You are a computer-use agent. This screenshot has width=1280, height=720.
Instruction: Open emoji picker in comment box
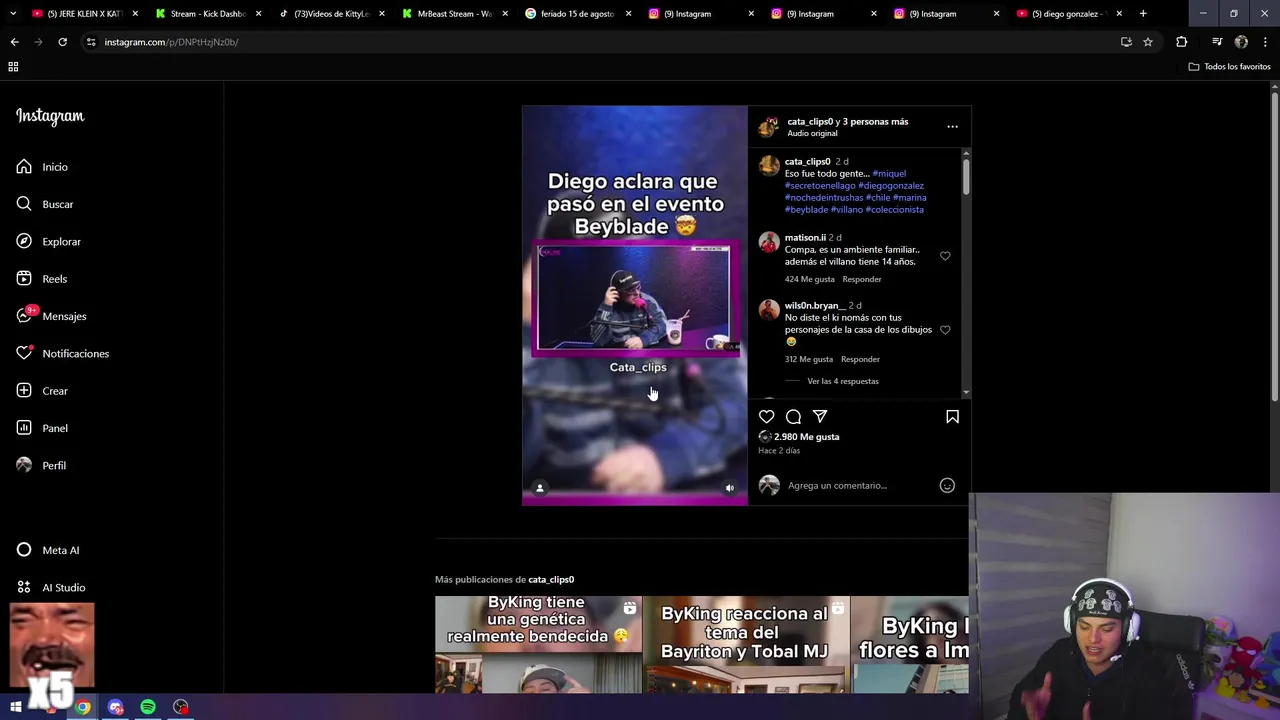click(947, 485)
